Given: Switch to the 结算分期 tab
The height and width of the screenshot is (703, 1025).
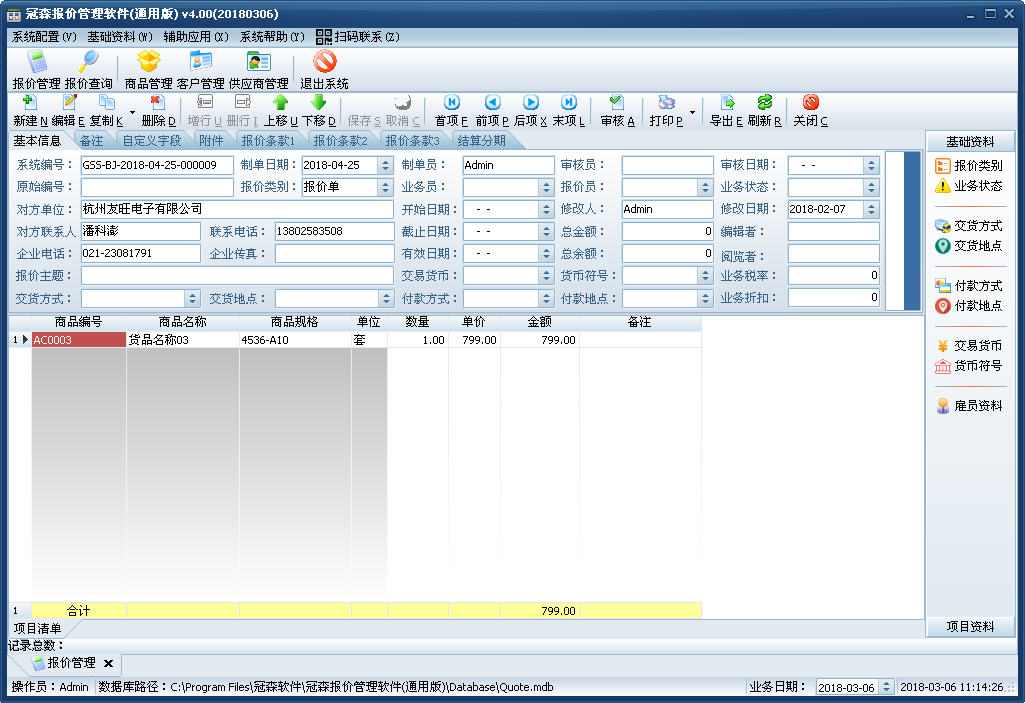Looking at the screenshot, I should point(481,141).
